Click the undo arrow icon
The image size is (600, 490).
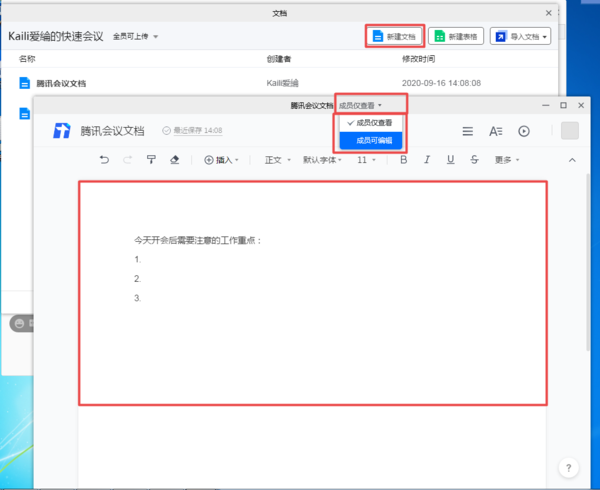105,159
